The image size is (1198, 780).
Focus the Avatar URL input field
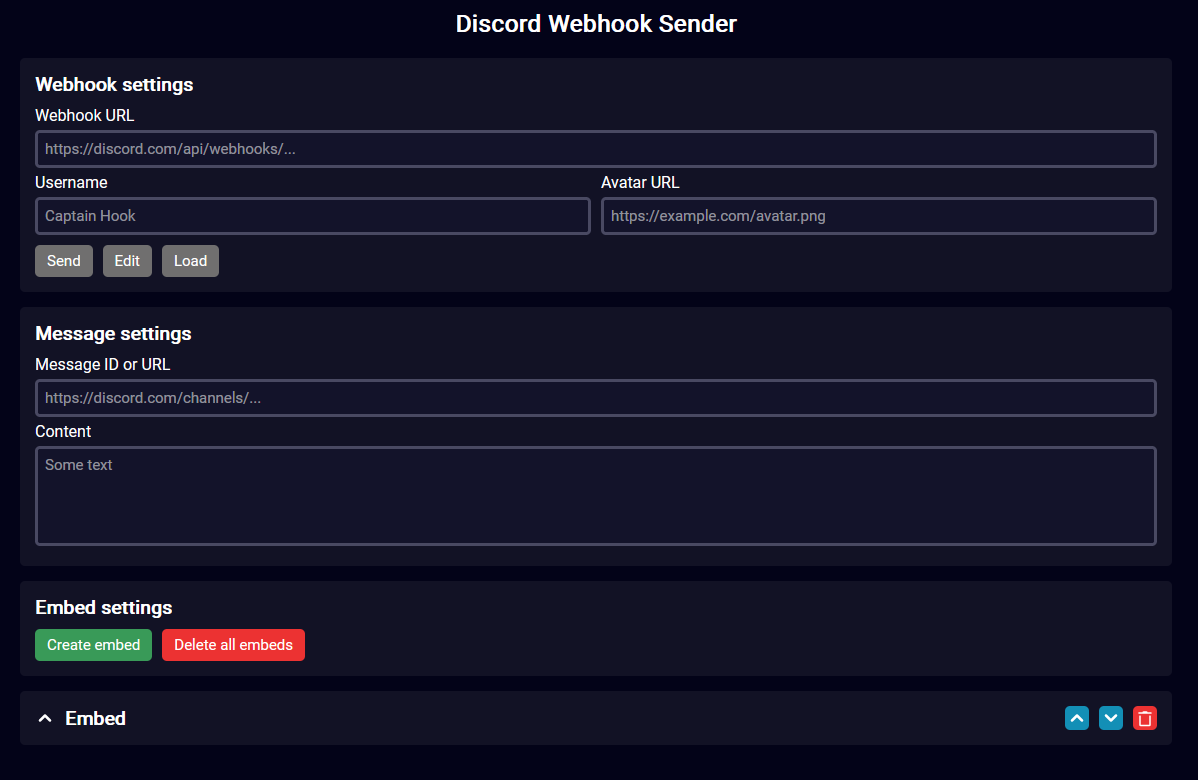click(x=879, y=216)
